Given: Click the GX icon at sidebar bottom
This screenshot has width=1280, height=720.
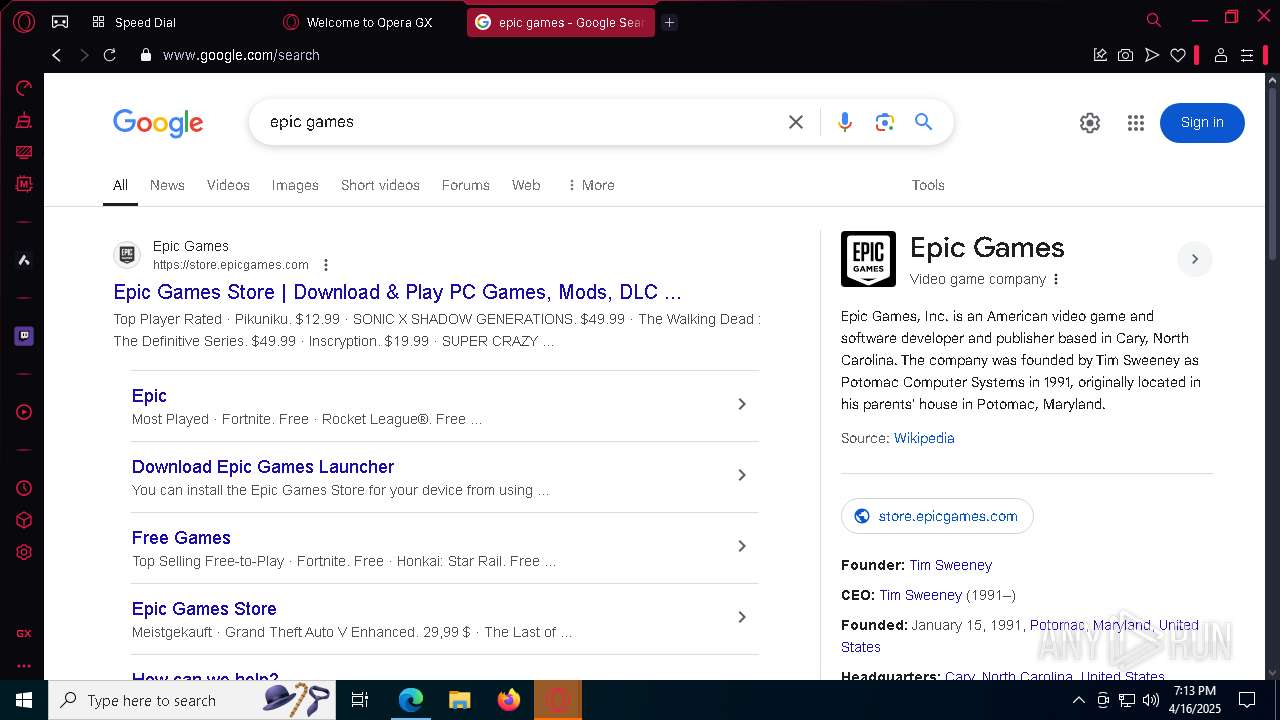Looking at the screenshot, I should pos(24,634).
